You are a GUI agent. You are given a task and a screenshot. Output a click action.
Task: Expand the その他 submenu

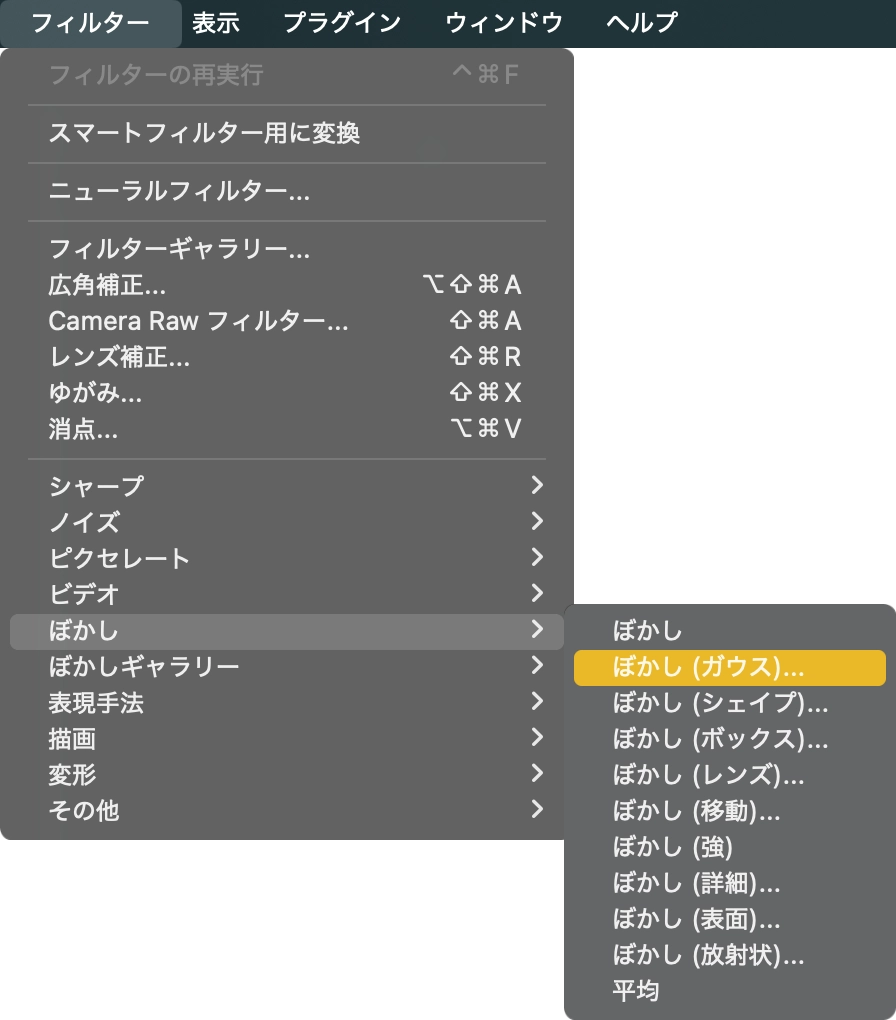tap(84, 810)
